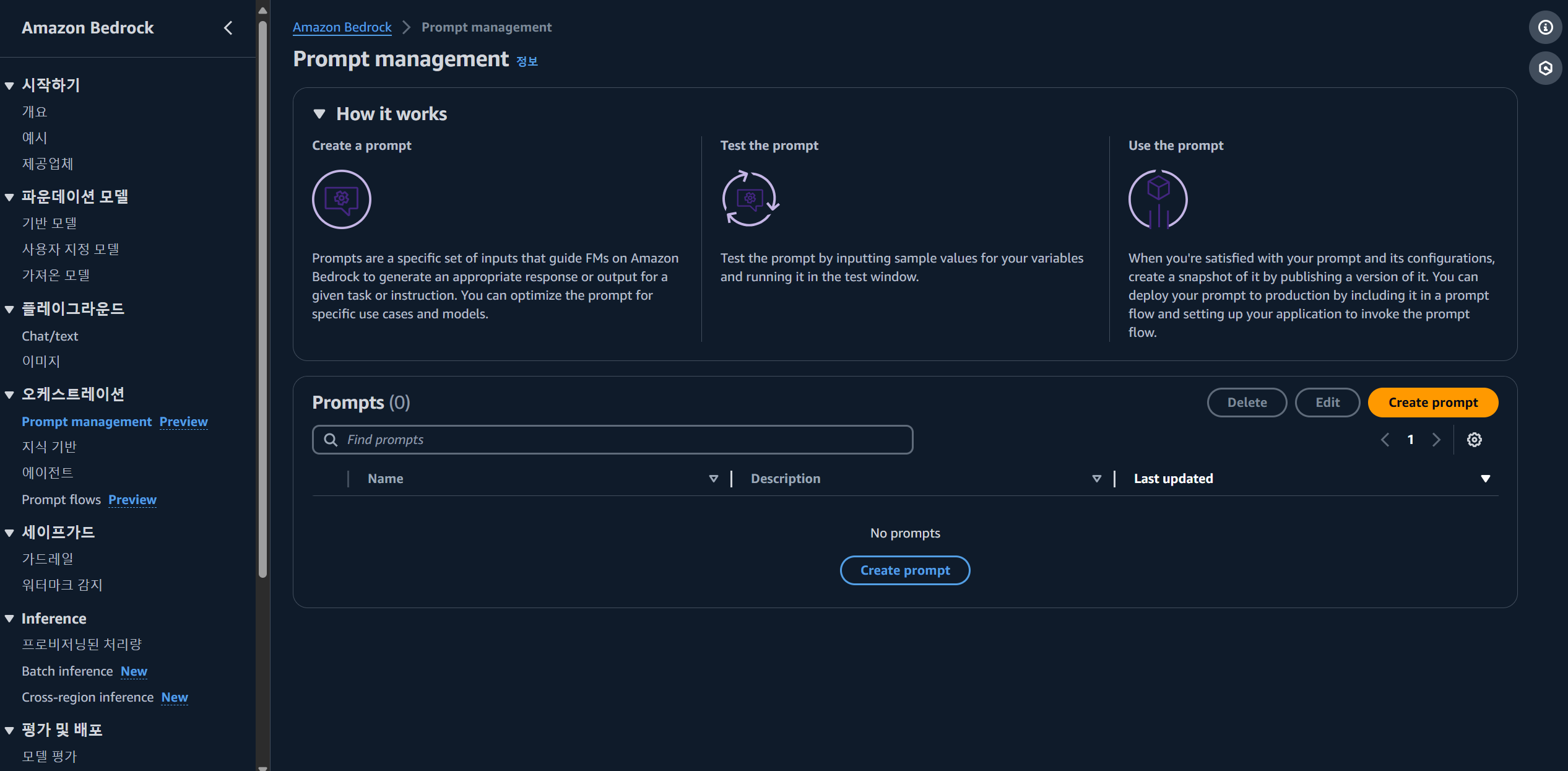Click the Test the prompt cycle icon
Viewport: 1568px width, 771px height.
tap(750, 199)
